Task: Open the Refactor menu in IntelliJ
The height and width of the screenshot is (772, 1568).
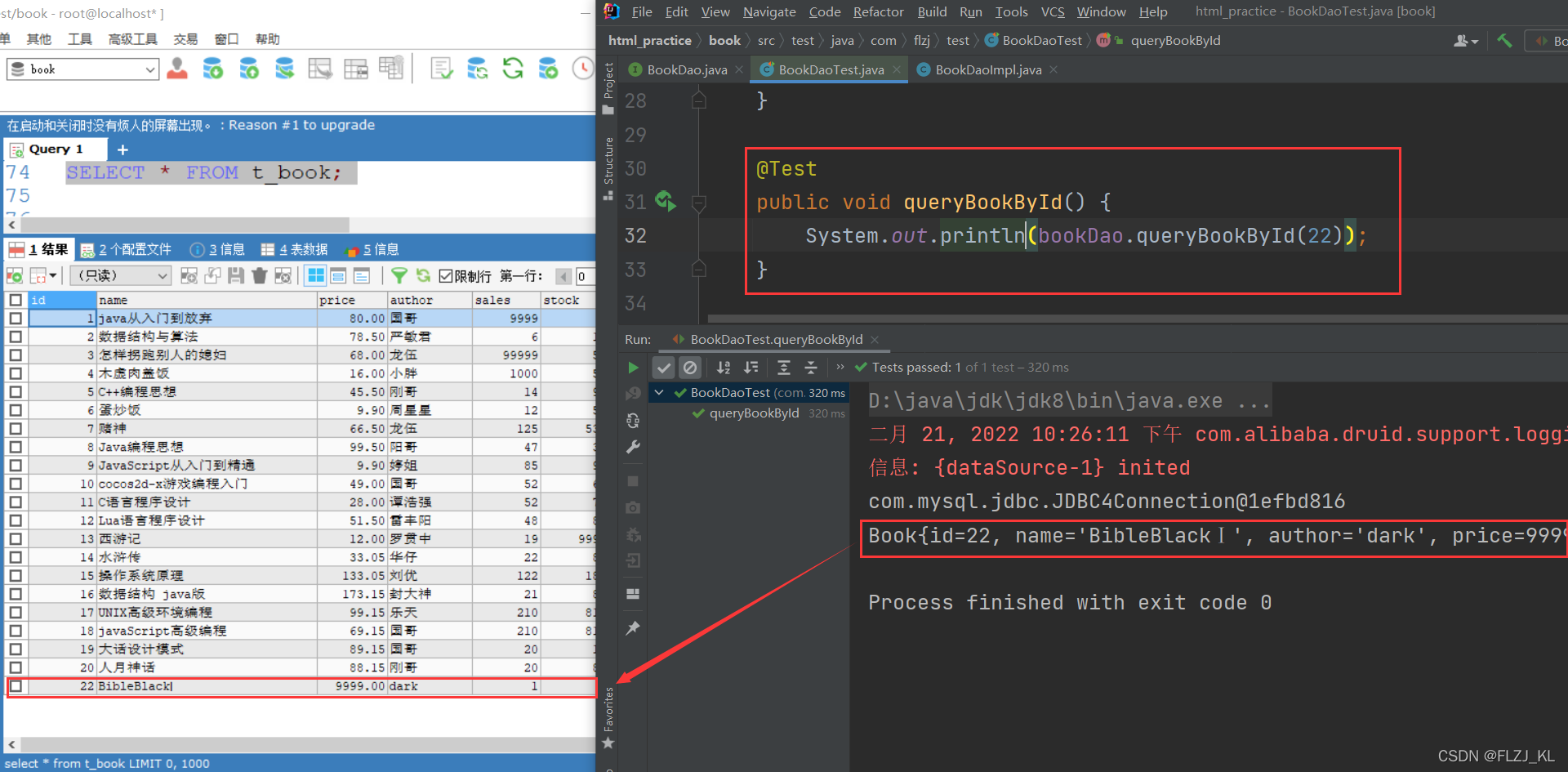Action: (878, 11)
